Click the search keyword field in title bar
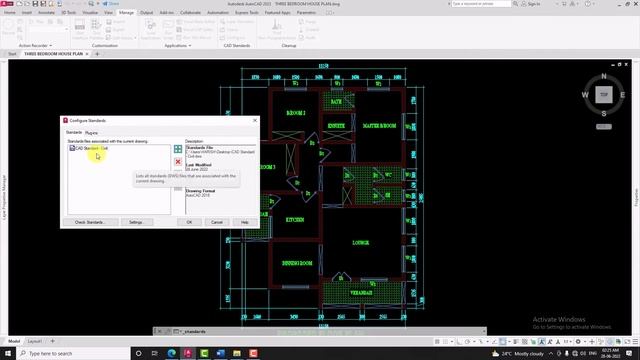 [481, 4]
